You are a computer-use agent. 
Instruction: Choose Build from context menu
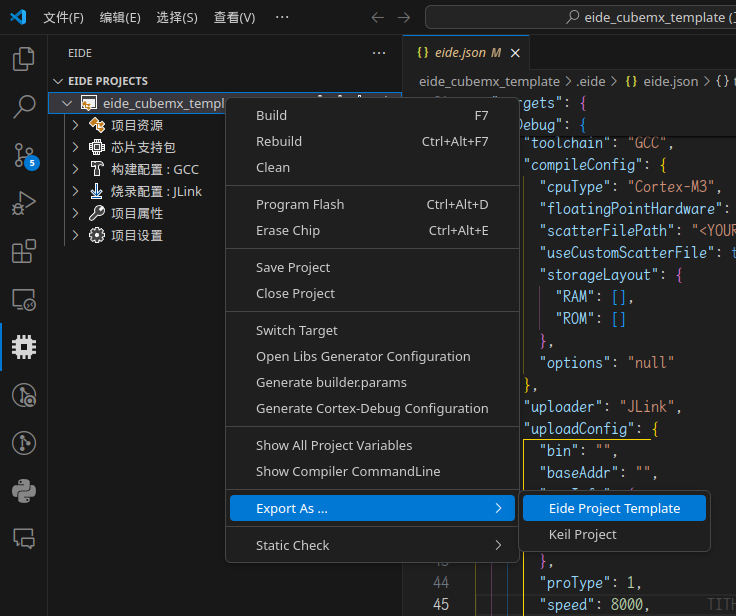tap(372, 116)
